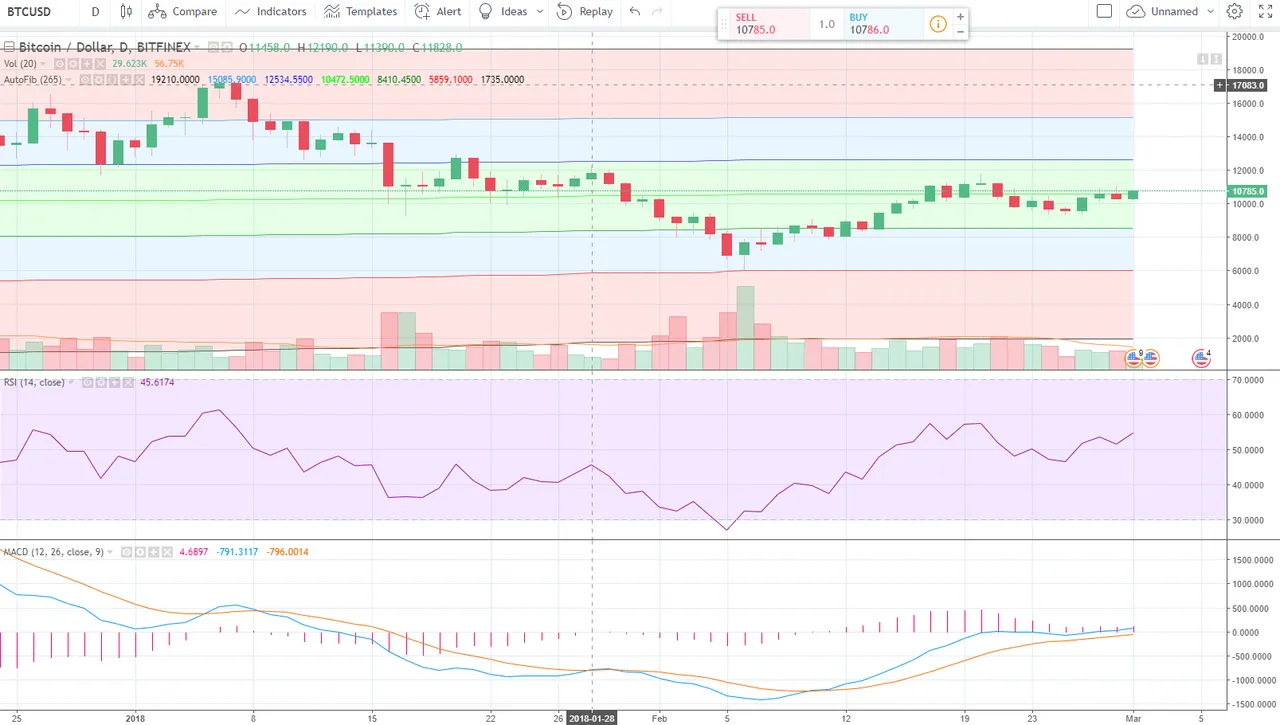The width and height of the screenshot is (1280, 725).
Task: Open main price series settings icon
Action: coord(226,47)
